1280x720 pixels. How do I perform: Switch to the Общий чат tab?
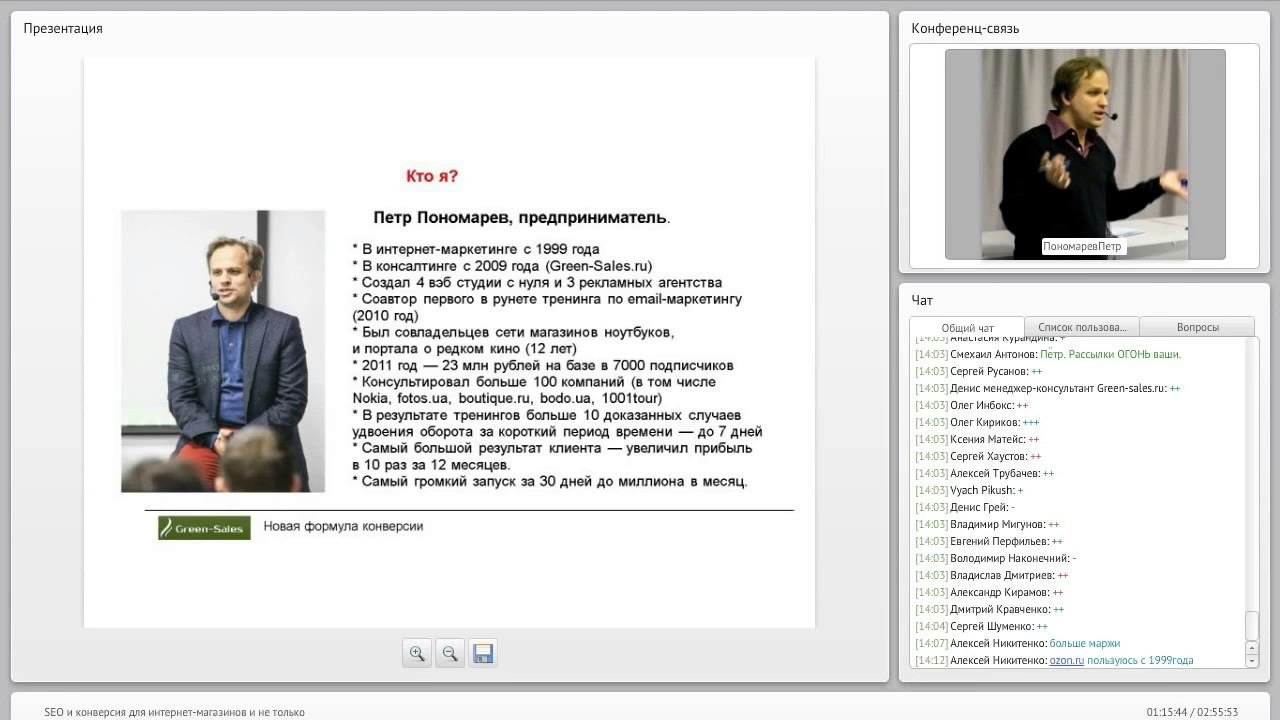(x=967, y=328)
